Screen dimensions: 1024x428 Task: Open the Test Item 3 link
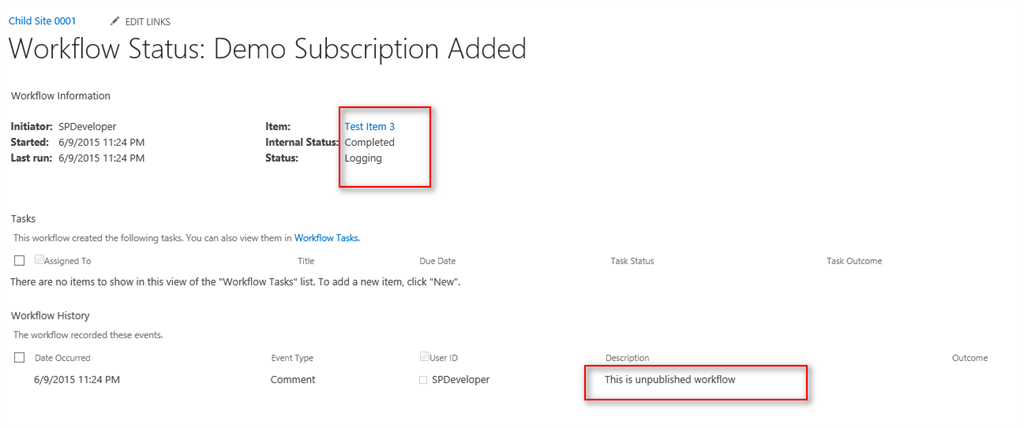(x=369, y=127)
